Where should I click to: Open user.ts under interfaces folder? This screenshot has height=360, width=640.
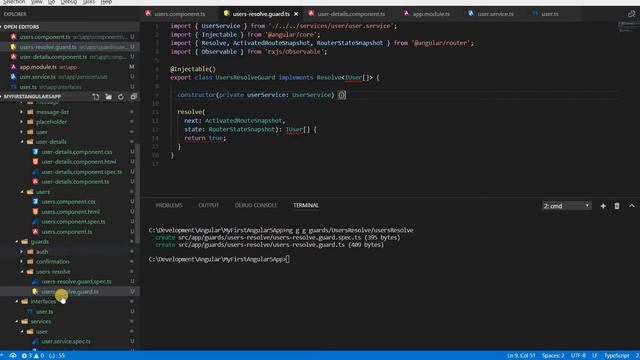coord(44,312)
